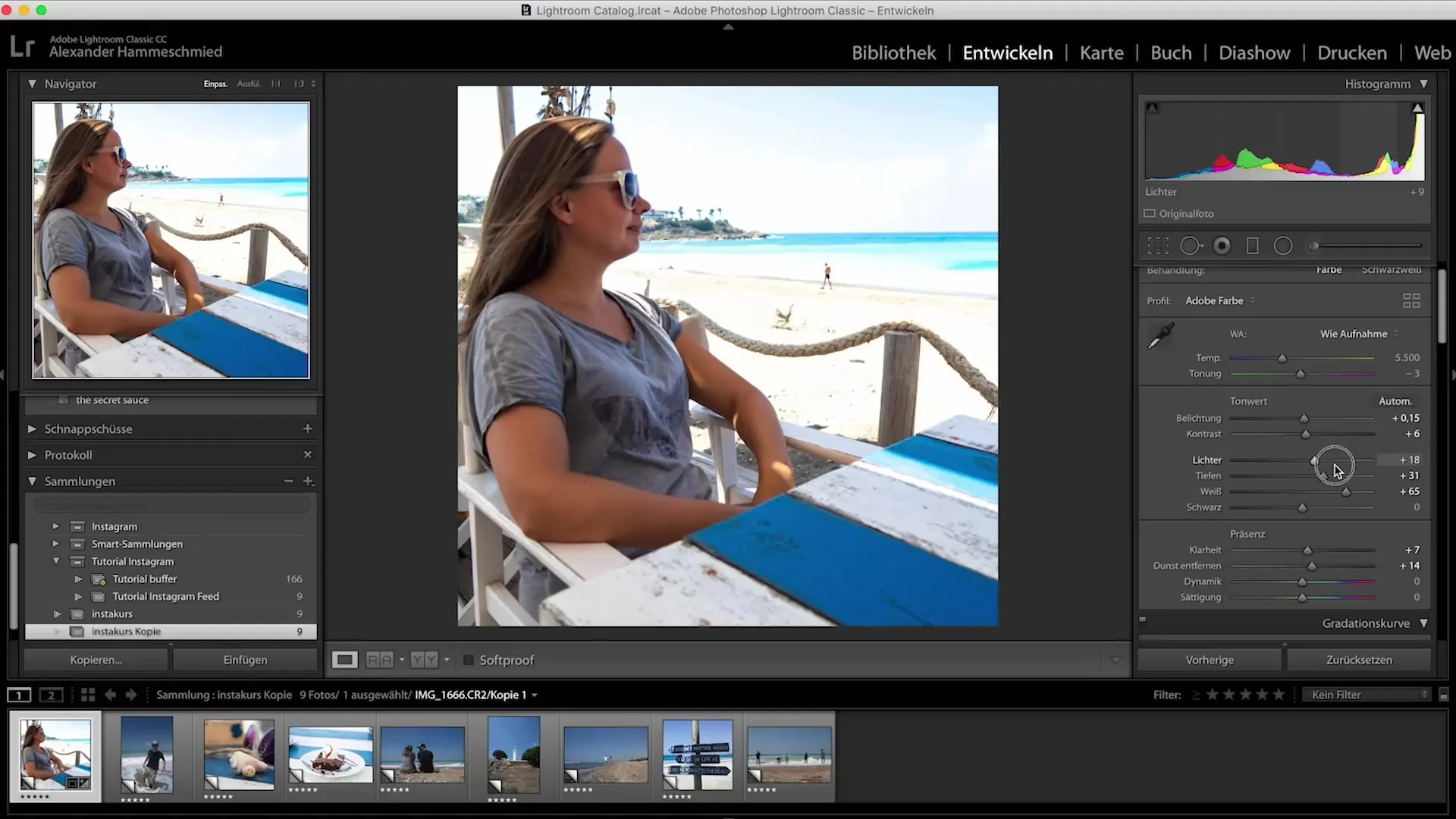Image resolution: width=1456 pixels, height=819 pixels.
Task: Open the Bibliothek module
Action: [x=893, y=53]
